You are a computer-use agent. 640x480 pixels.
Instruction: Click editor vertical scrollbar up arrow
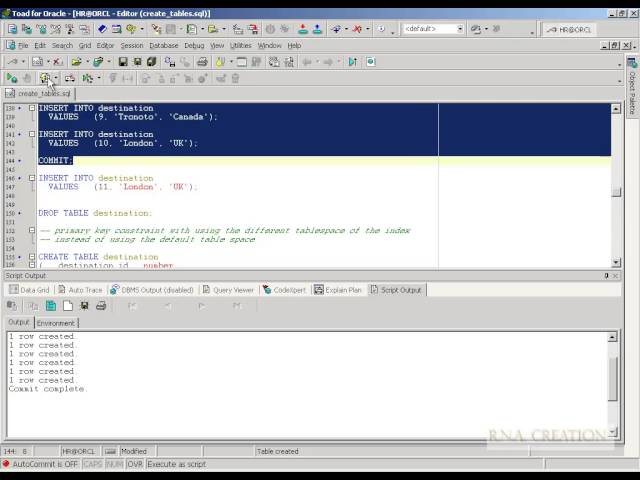[616, 109]
